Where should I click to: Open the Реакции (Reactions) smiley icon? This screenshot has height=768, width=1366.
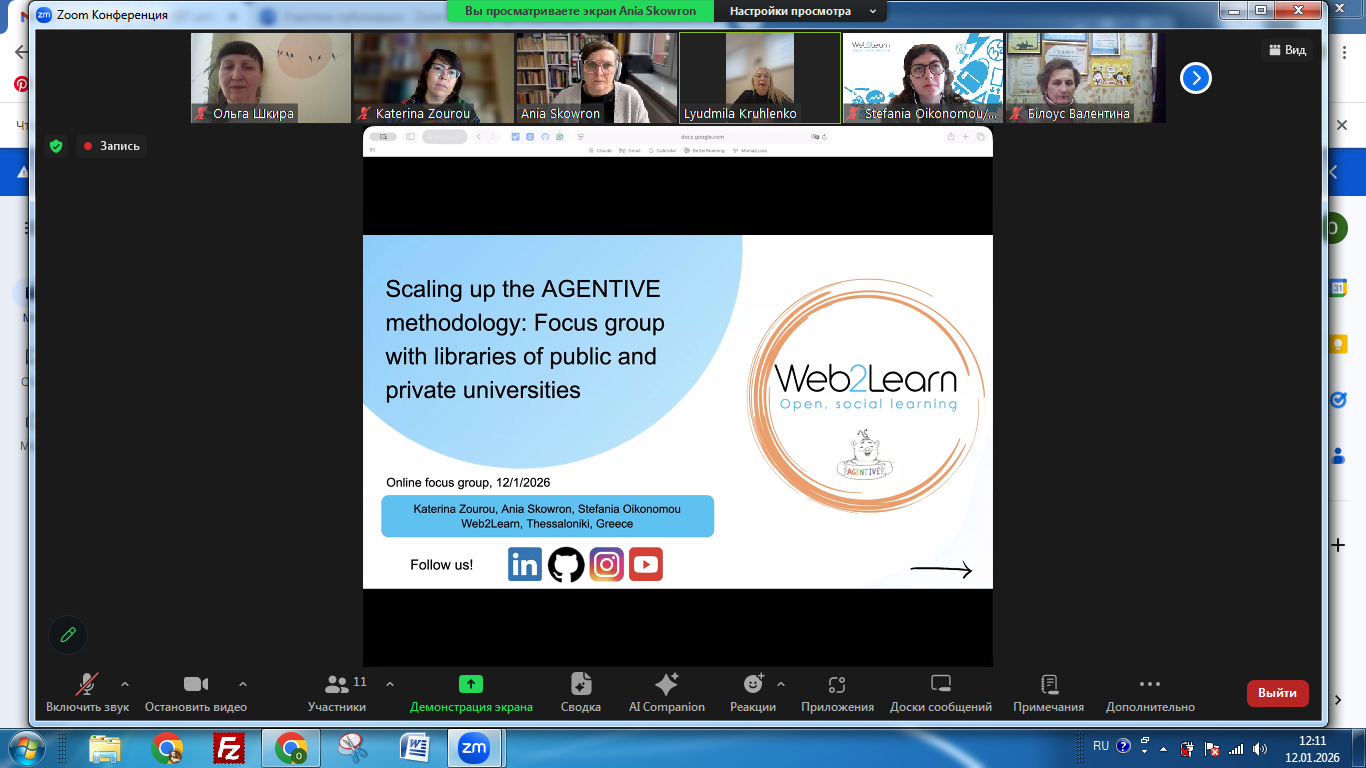(753, 685)
